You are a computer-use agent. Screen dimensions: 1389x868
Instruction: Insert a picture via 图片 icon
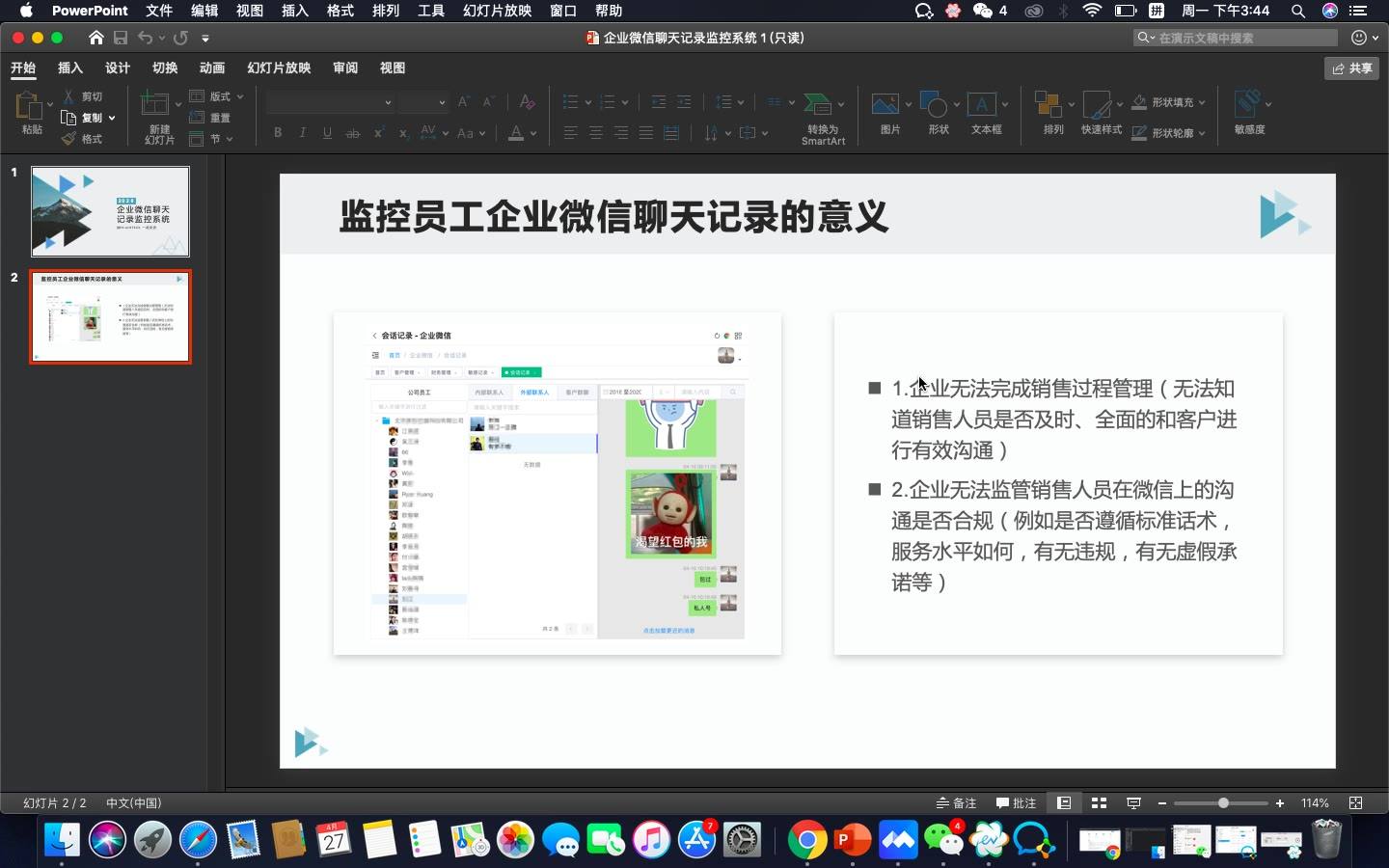click(x=885, y=103)
